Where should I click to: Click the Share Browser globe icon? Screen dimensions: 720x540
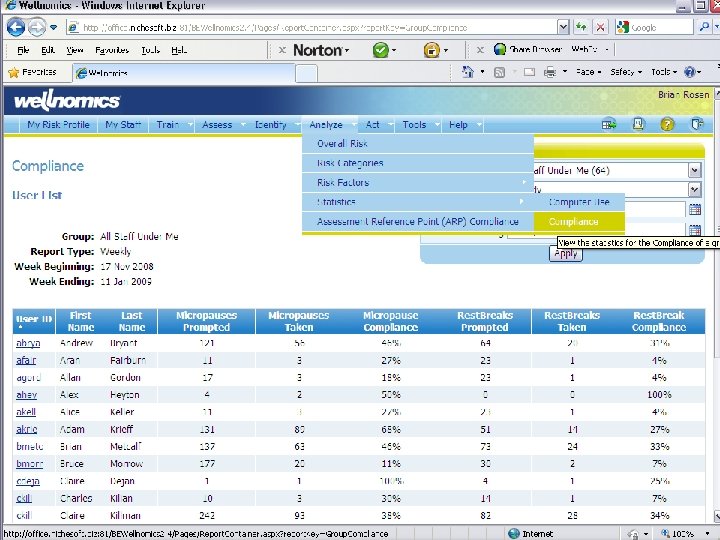pos(500,49)
